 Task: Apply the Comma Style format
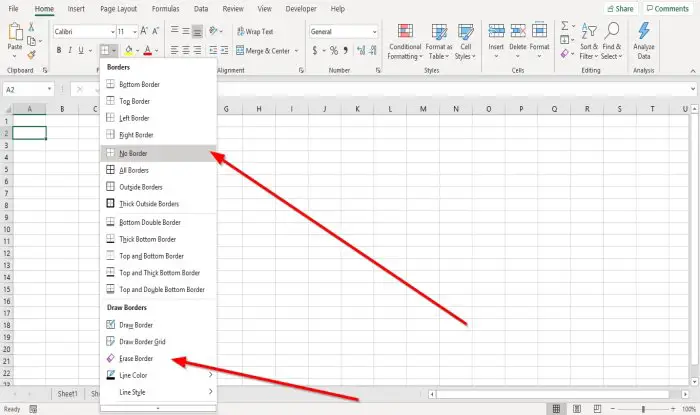pyautogui.click(x=346, y=51)
